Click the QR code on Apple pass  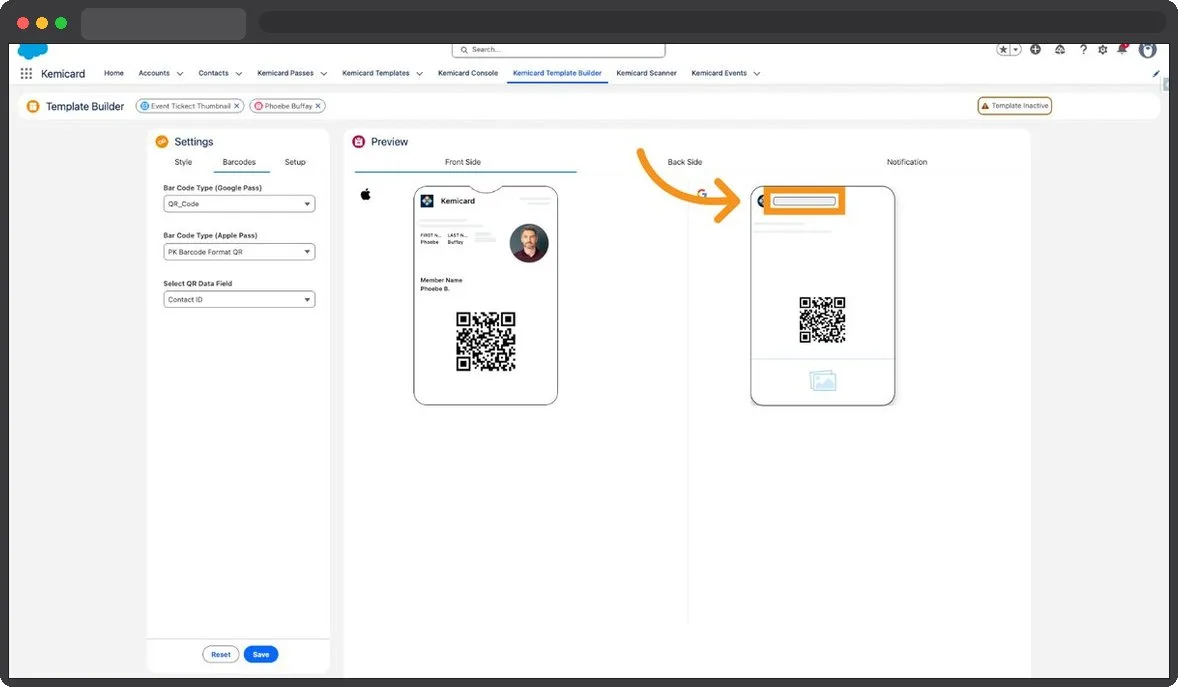coord(486,341)
